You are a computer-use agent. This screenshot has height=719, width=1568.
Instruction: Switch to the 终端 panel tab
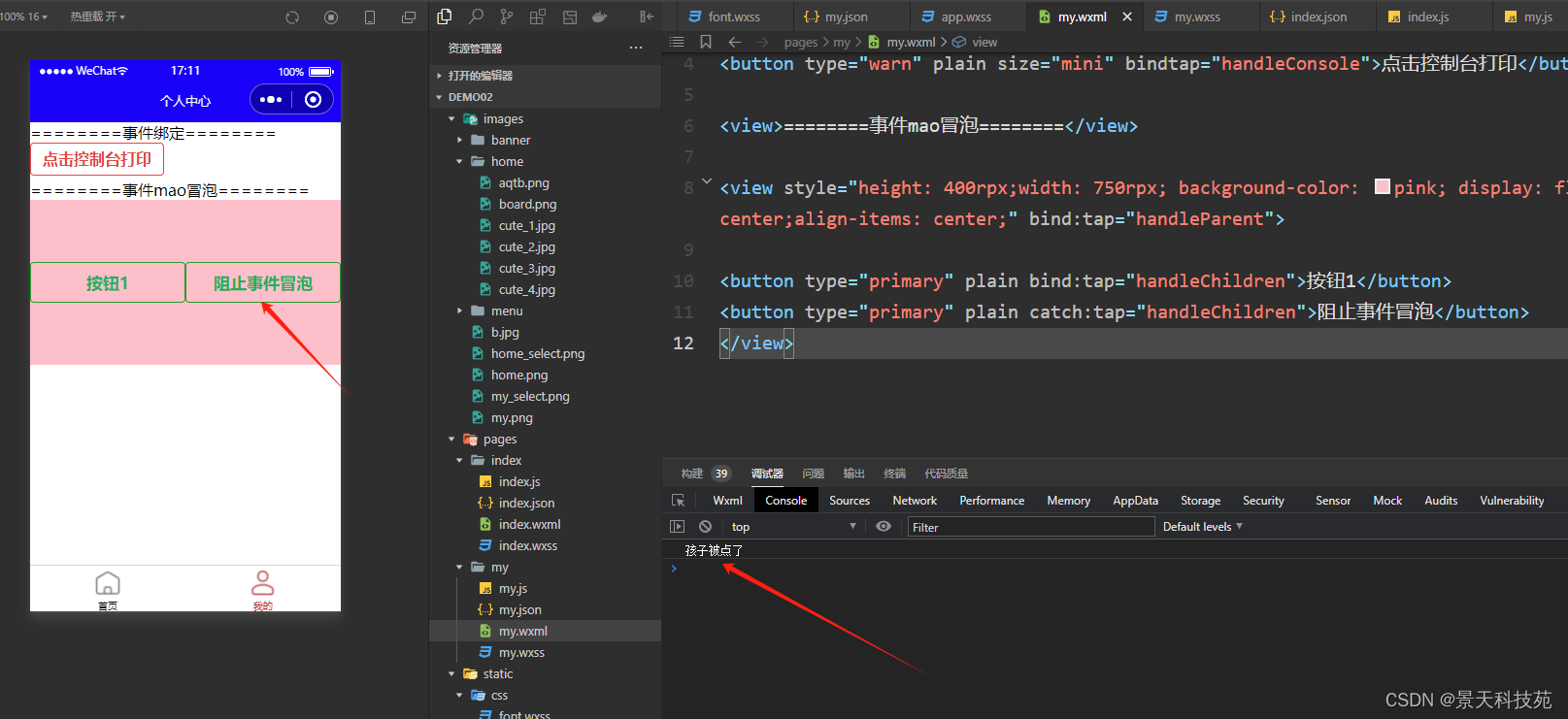[x=894, y=474]
